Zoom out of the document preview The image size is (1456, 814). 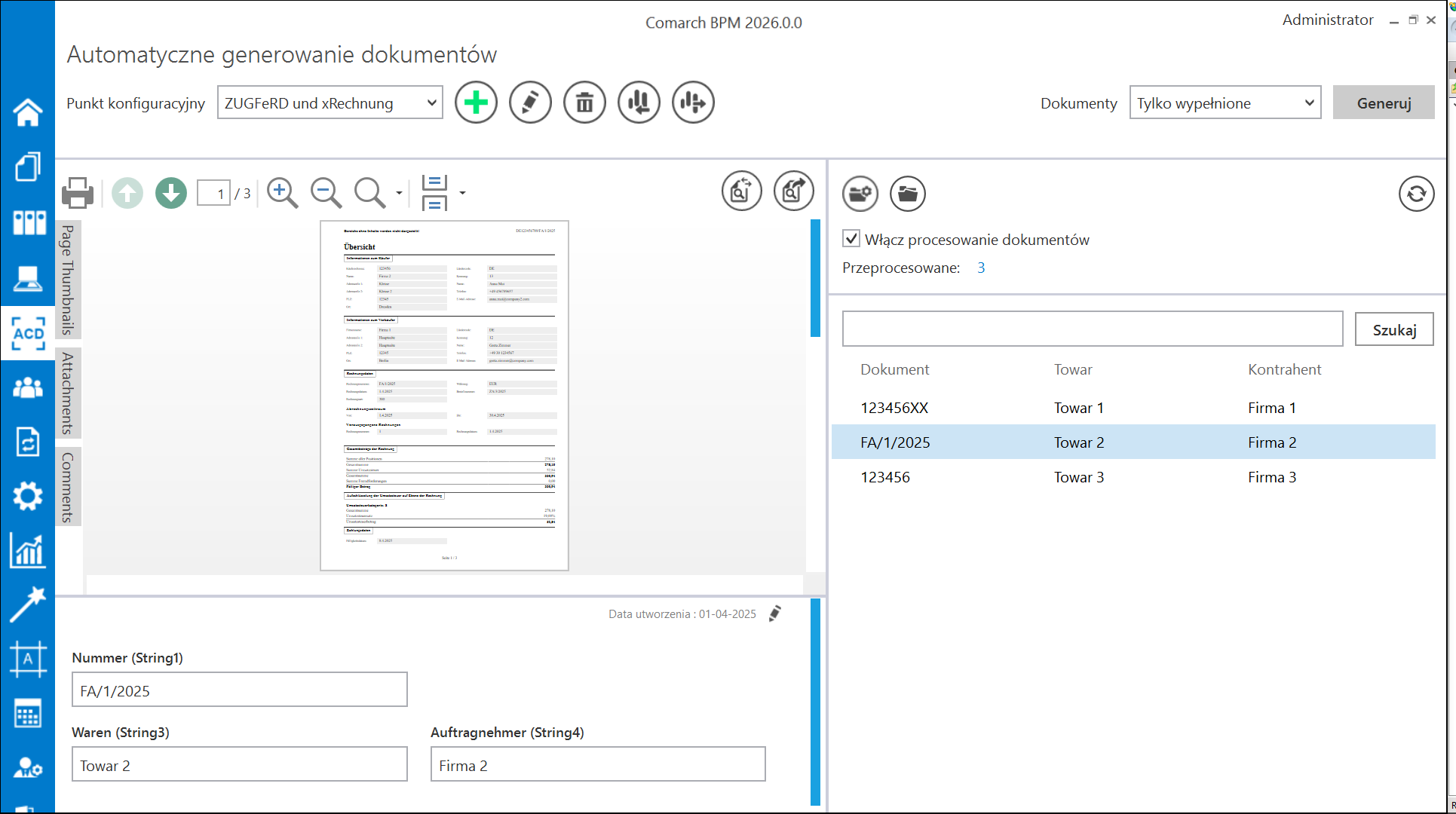click(x=326, y=193)
